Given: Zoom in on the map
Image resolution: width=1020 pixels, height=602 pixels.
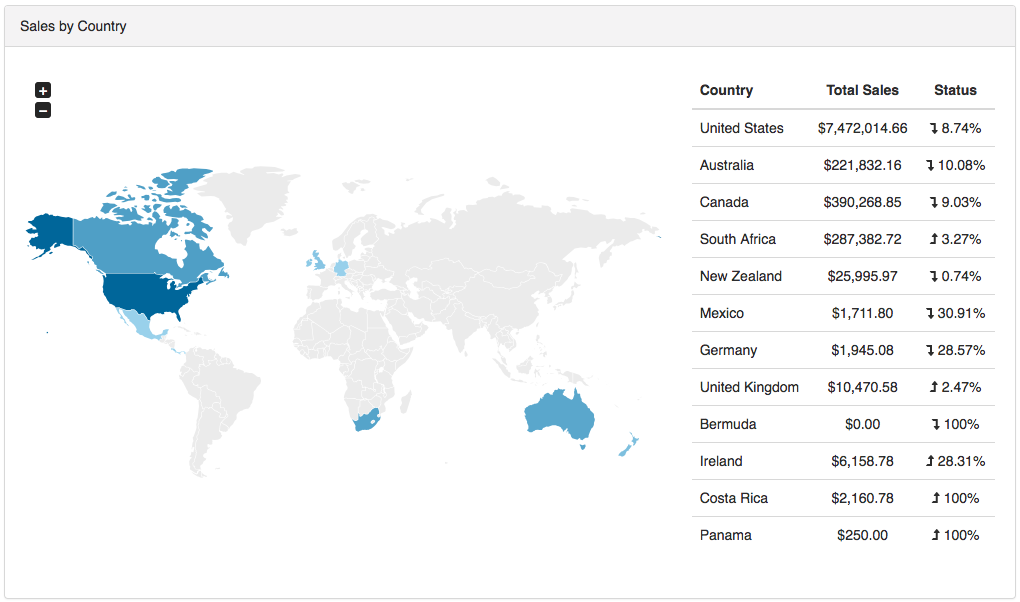Looking at the screenshot, I should (x=43, y=90).
